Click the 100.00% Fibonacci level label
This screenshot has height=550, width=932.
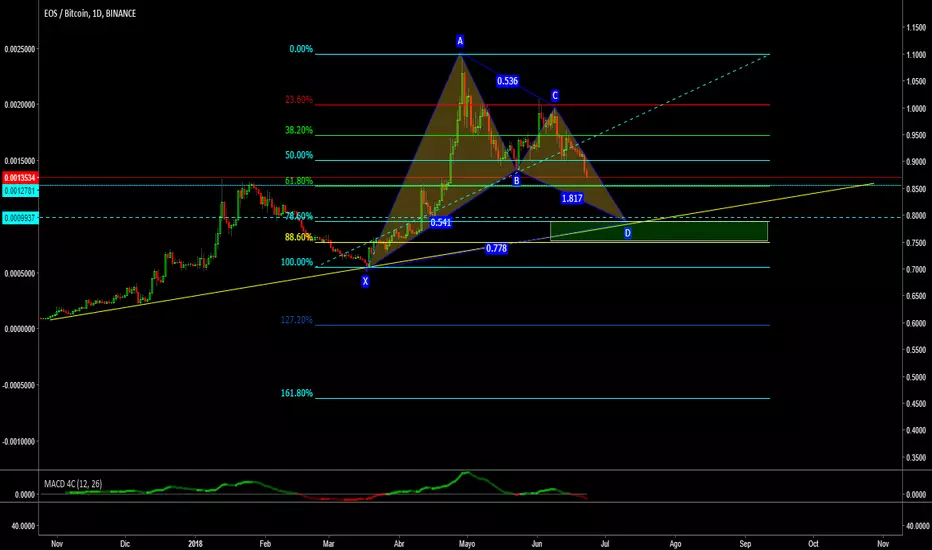[297, 262]
